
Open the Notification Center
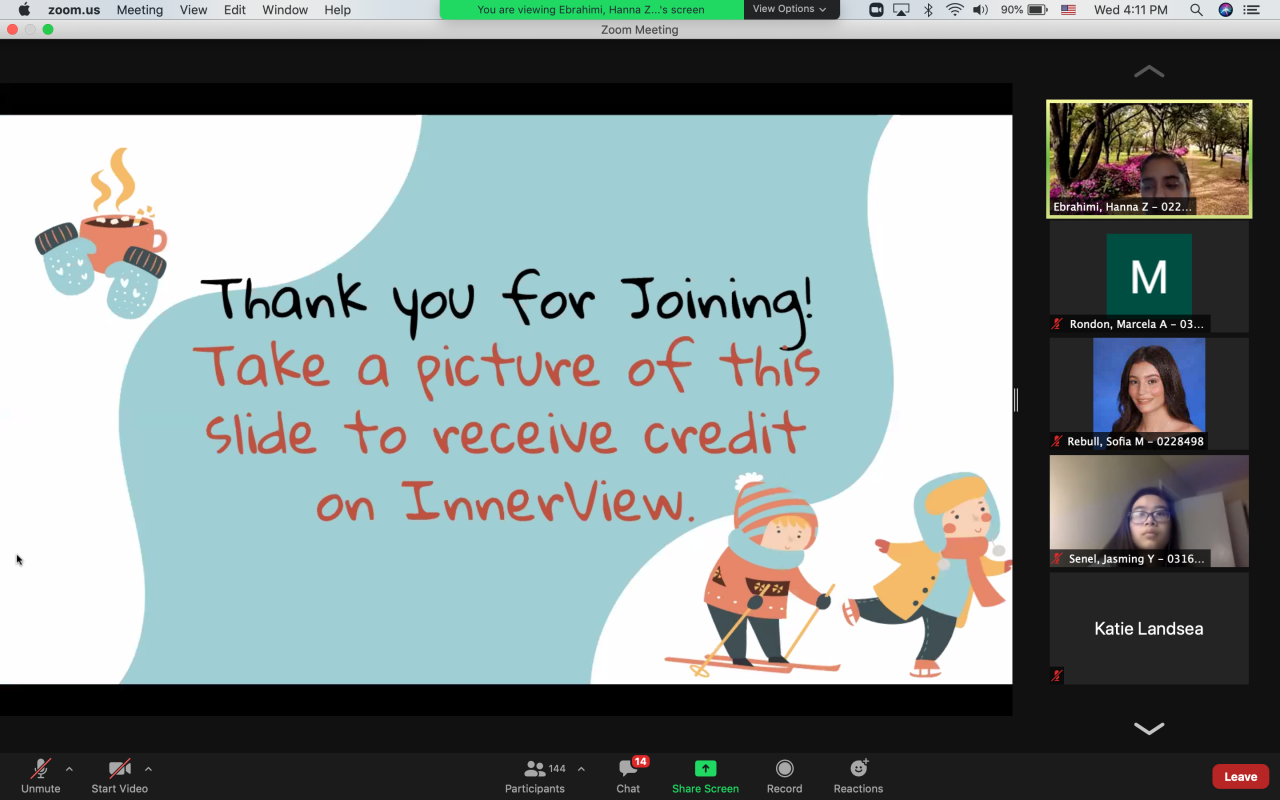(x=1251, y=9)
